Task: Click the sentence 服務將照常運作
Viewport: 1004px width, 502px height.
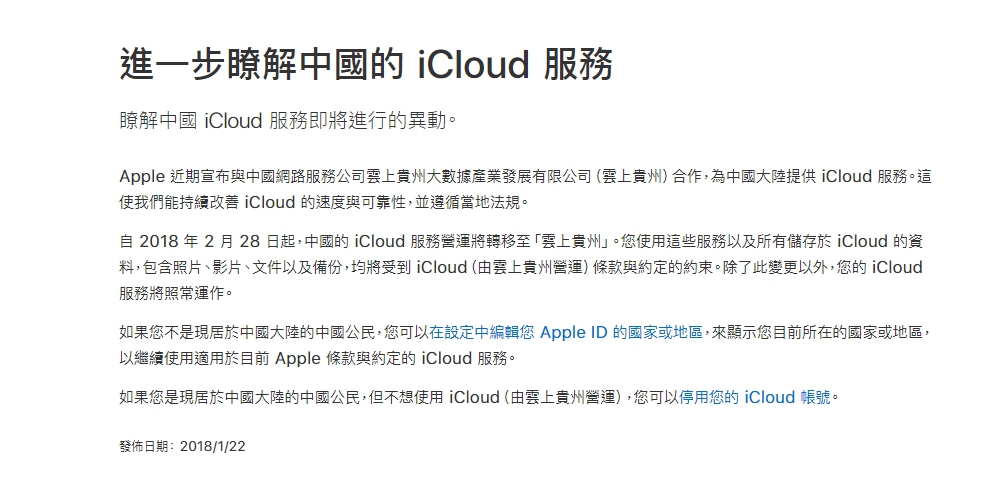Action: click(174, 293)
